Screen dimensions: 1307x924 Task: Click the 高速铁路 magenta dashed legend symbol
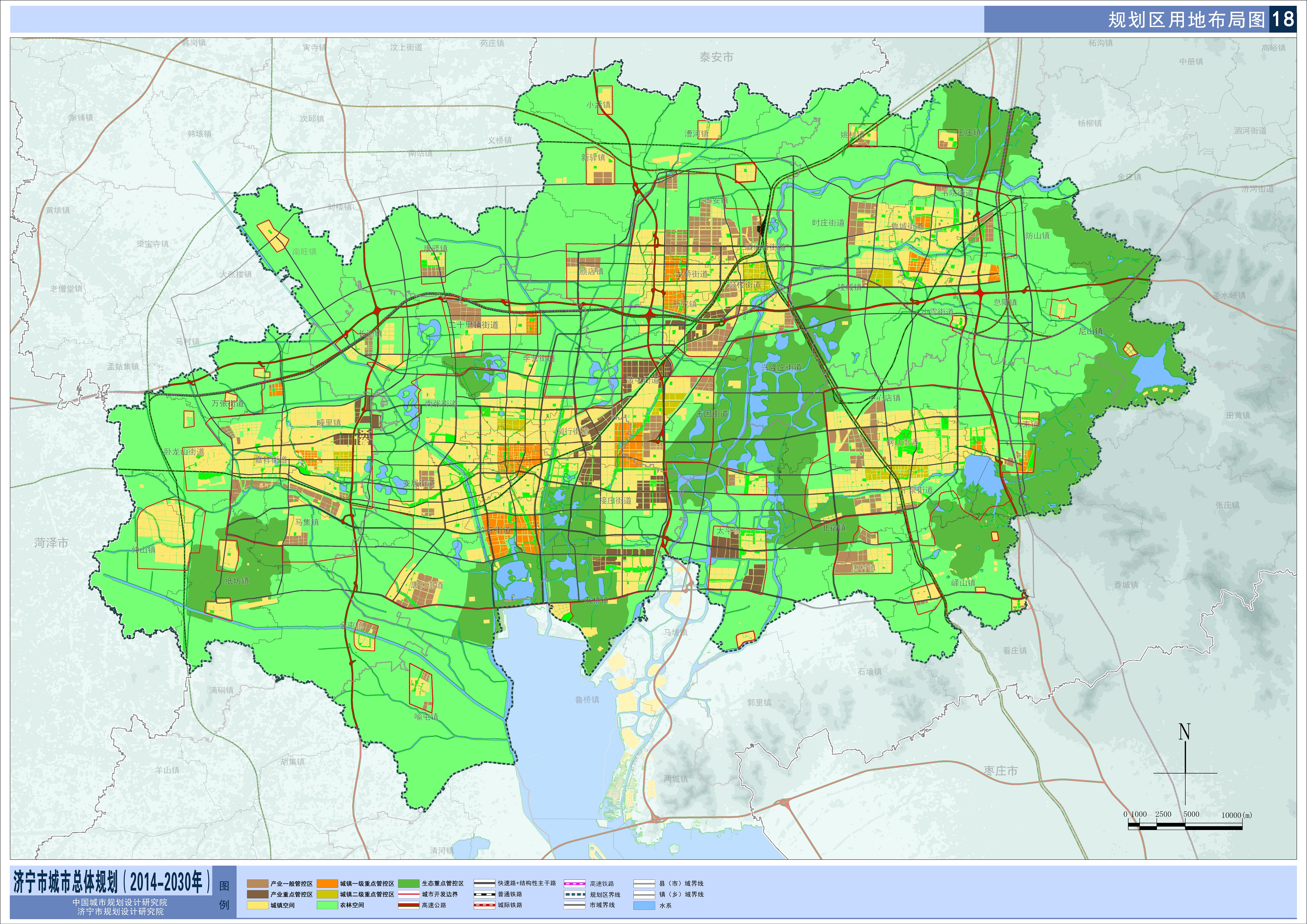pyautogui.click(x=574, y=884)
